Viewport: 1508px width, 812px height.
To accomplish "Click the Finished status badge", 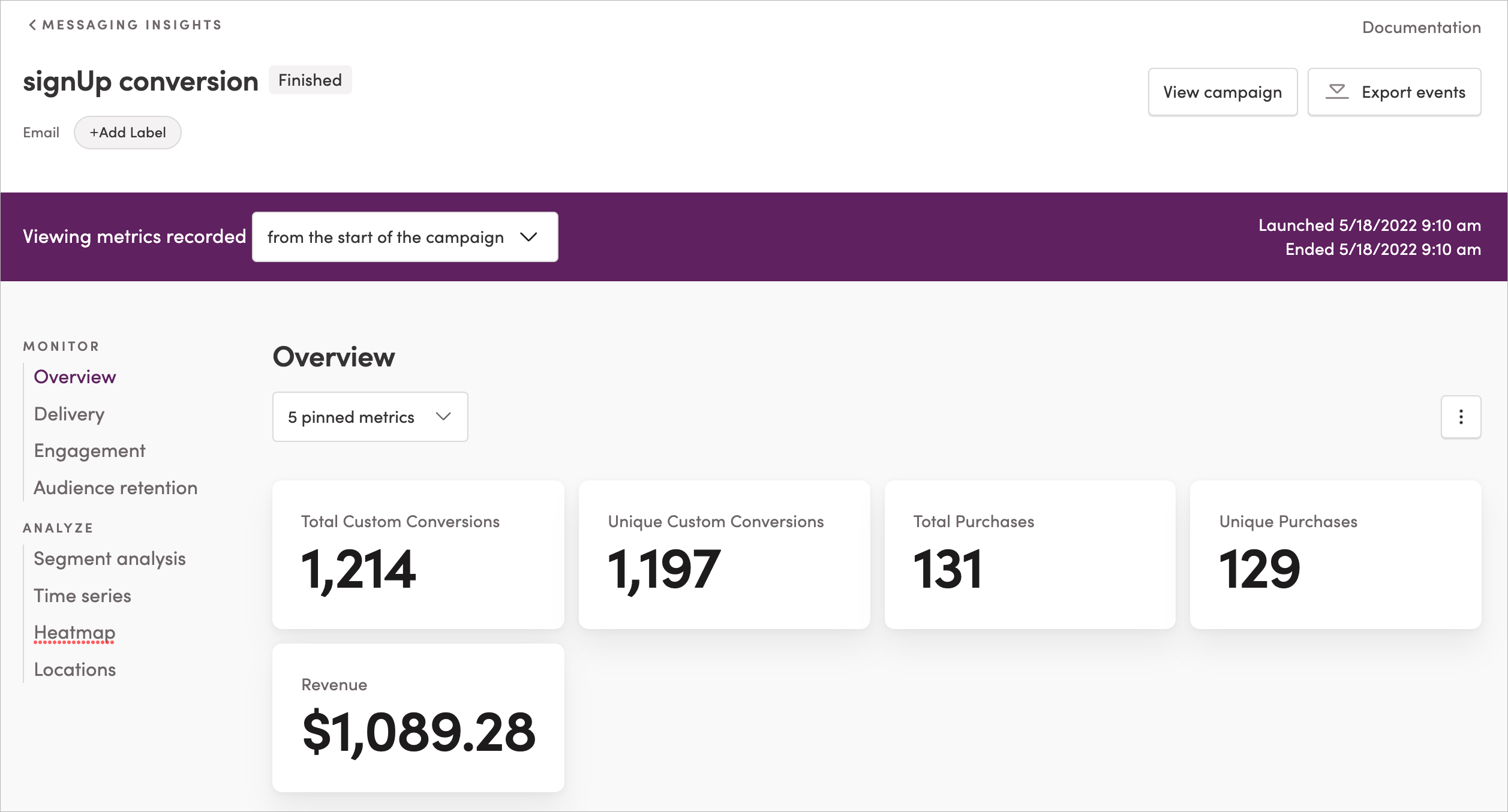I will pyautogui.click(x=310, y=79).
